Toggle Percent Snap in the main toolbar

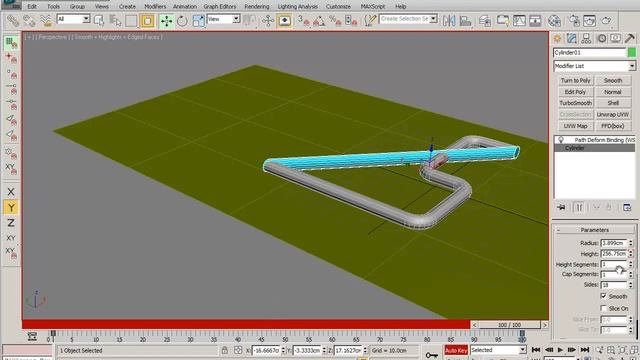click(x=336, y=20)
